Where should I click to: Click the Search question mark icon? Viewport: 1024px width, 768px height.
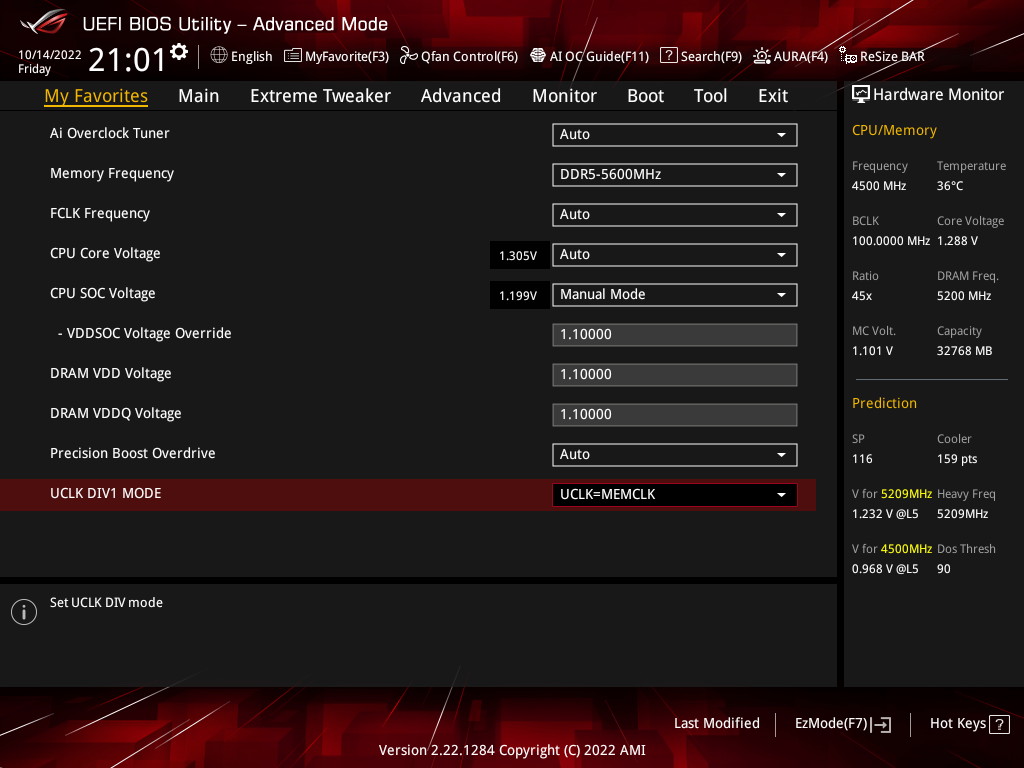pyautogui.click(x=669, y=56)
